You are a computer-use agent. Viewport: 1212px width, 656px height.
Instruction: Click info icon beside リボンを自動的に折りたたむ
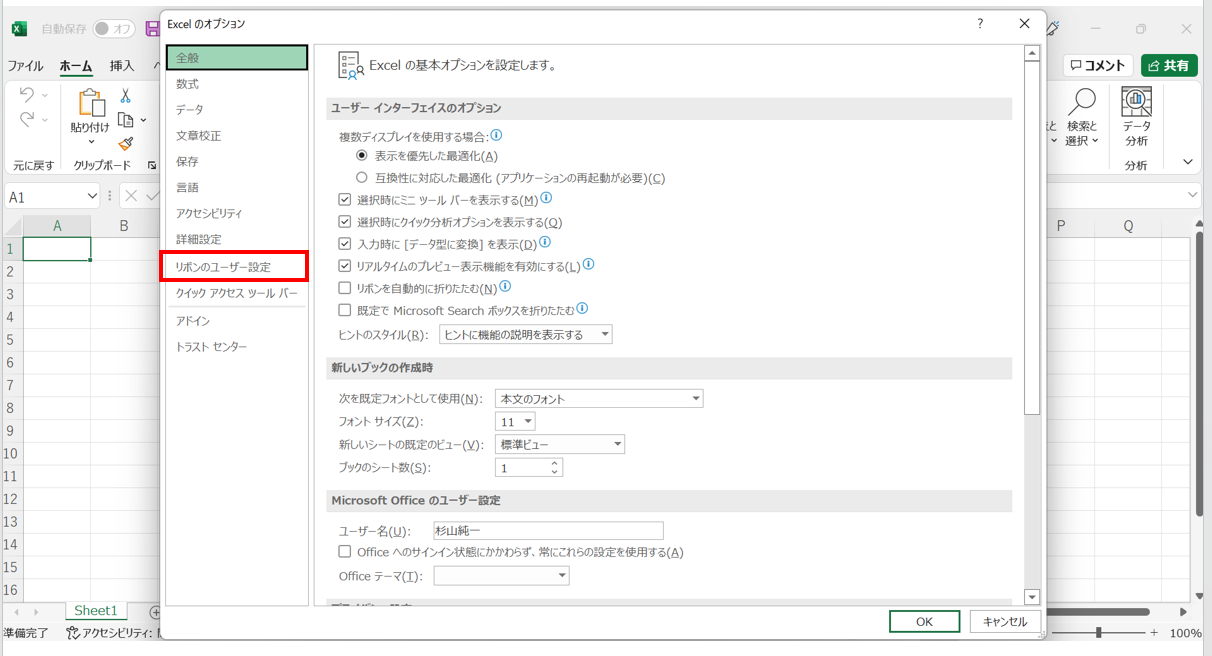[505, 287]
